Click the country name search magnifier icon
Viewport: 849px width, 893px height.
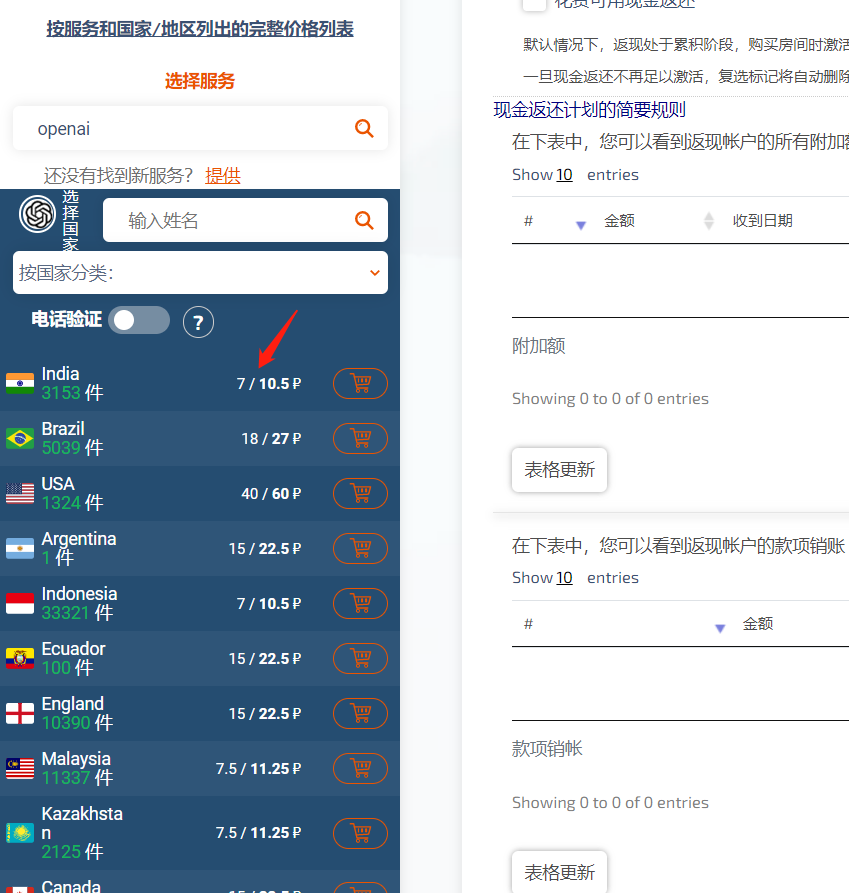[x=364, y=220]
